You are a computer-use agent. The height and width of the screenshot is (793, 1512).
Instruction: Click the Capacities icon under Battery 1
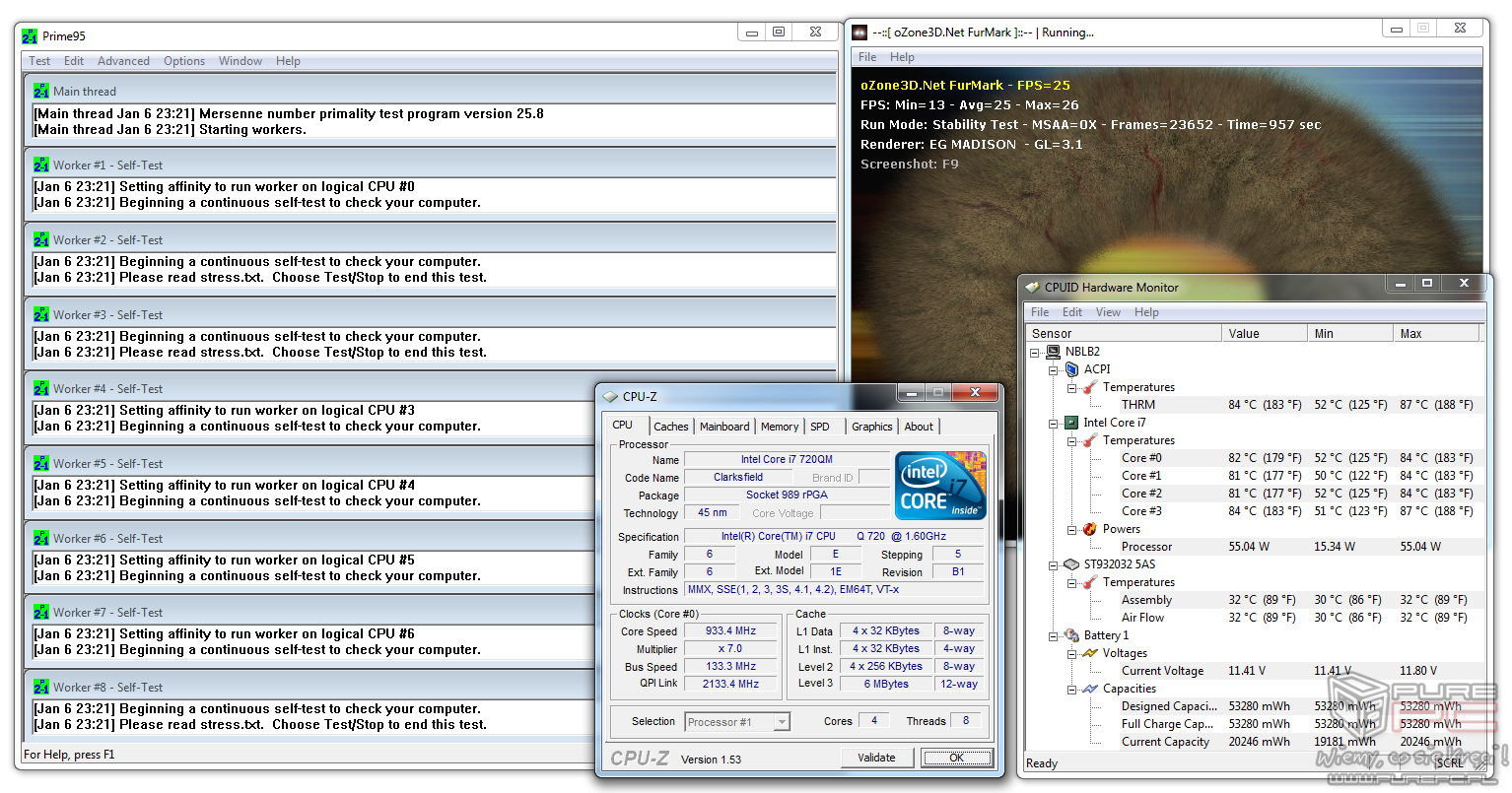(x=1090, y=689)
